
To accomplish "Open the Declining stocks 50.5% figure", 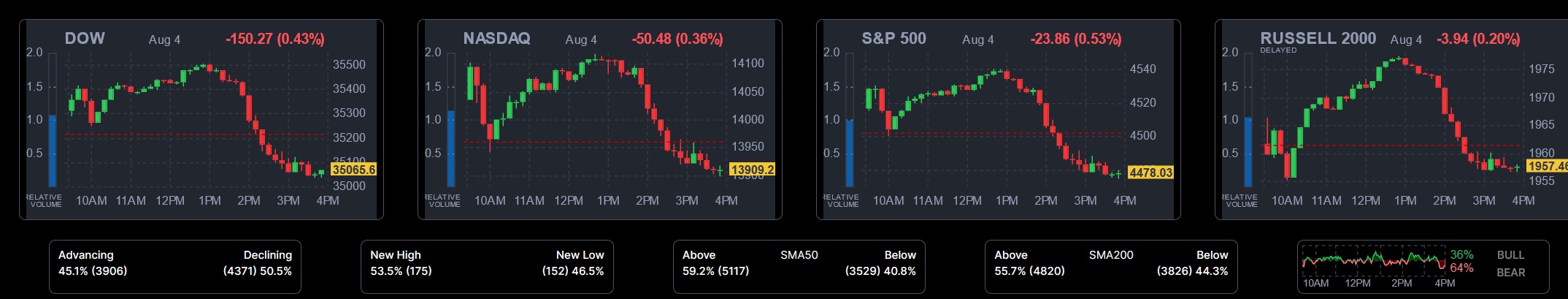I will point(257,270).
